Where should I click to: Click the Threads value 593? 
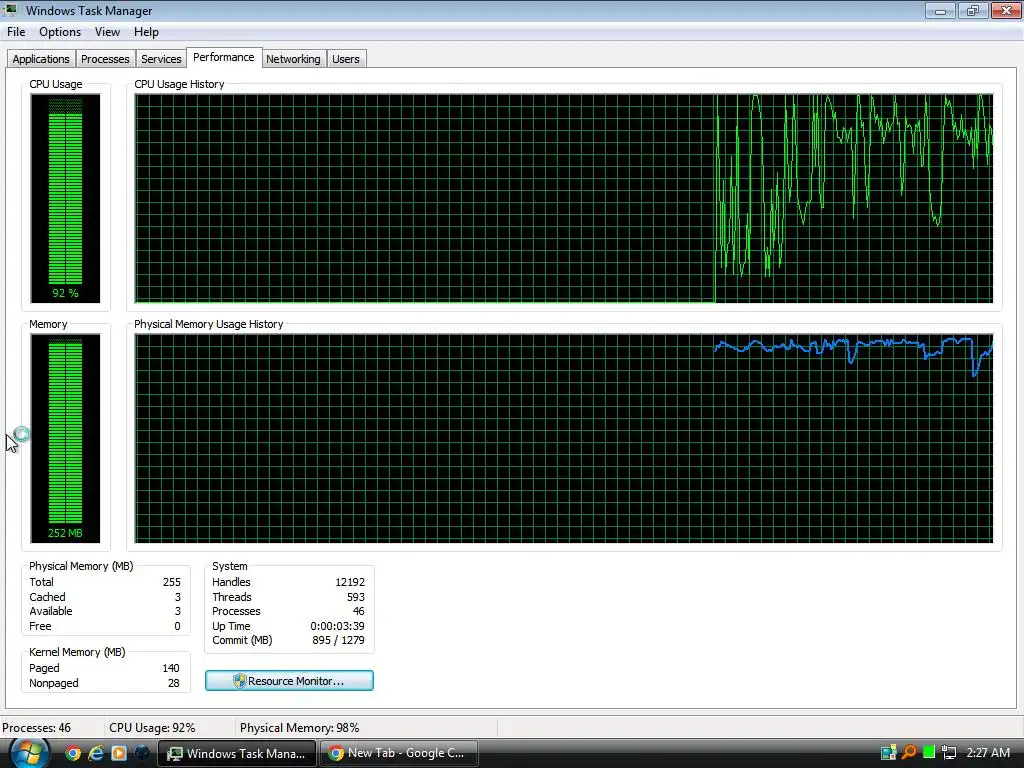coord(356,597)
